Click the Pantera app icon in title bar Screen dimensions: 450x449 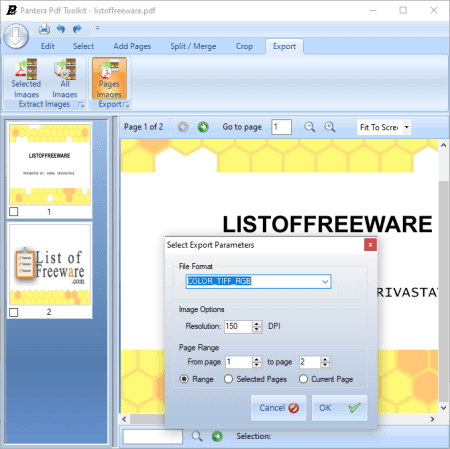click(11, 10)
